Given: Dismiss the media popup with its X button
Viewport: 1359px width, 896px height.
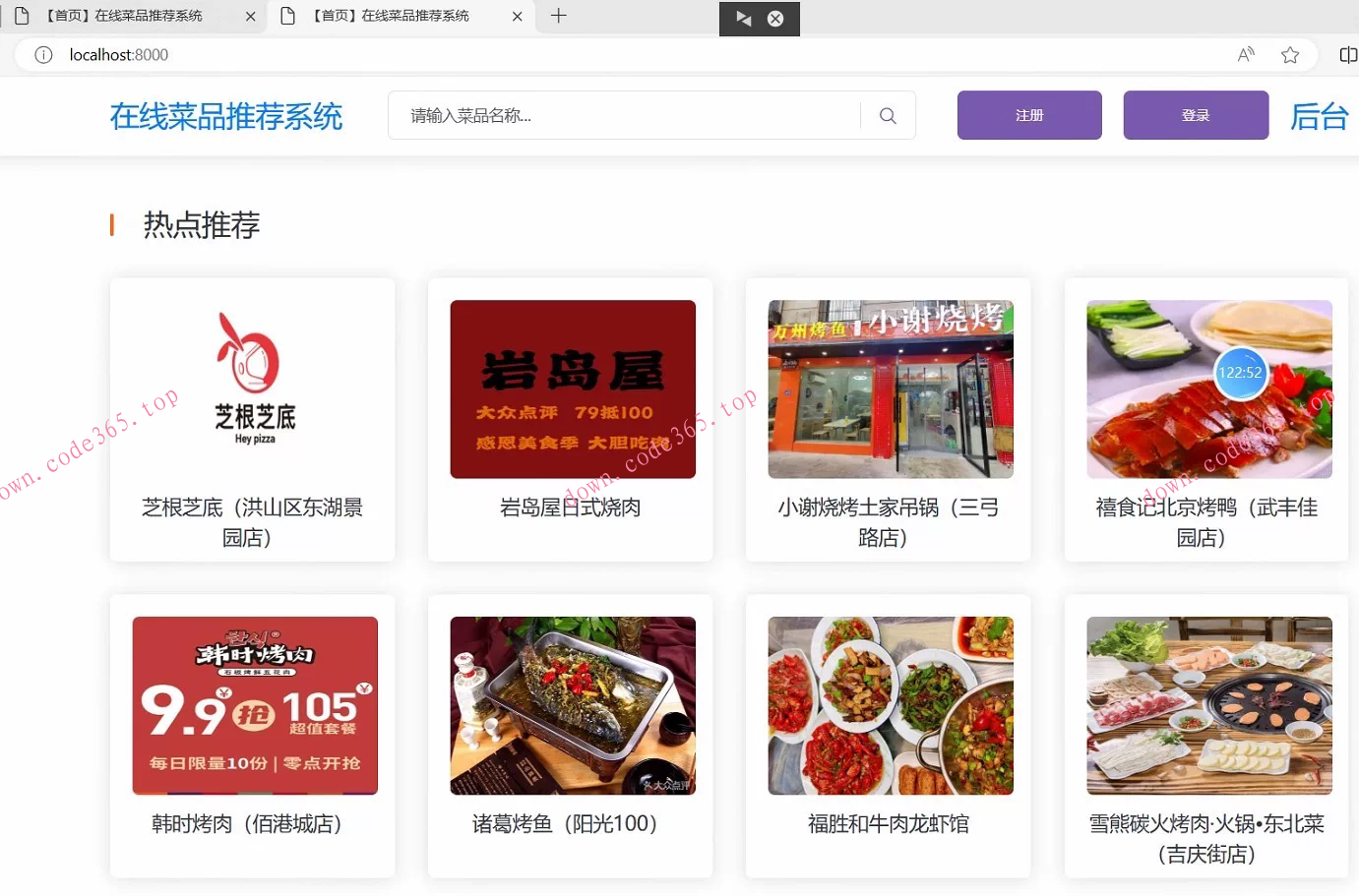Looking at the screenshot, I should [776, 18].
